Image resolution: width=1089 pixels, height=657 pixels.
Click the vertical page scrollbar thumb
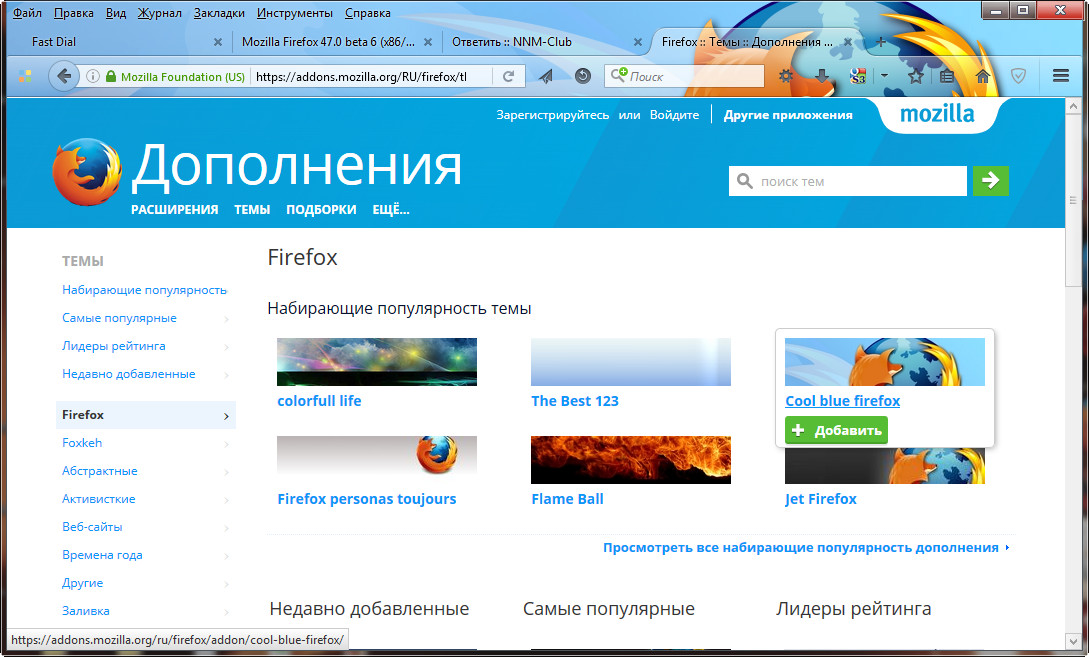(1073, 201)
